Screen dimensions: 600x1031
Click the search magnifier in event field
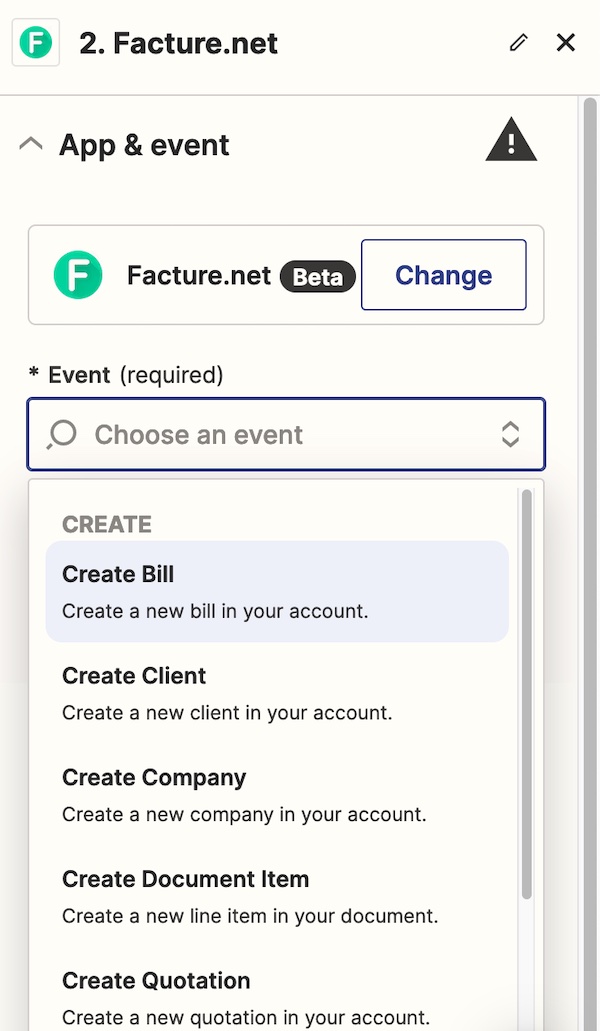click(x=62, y=435)
